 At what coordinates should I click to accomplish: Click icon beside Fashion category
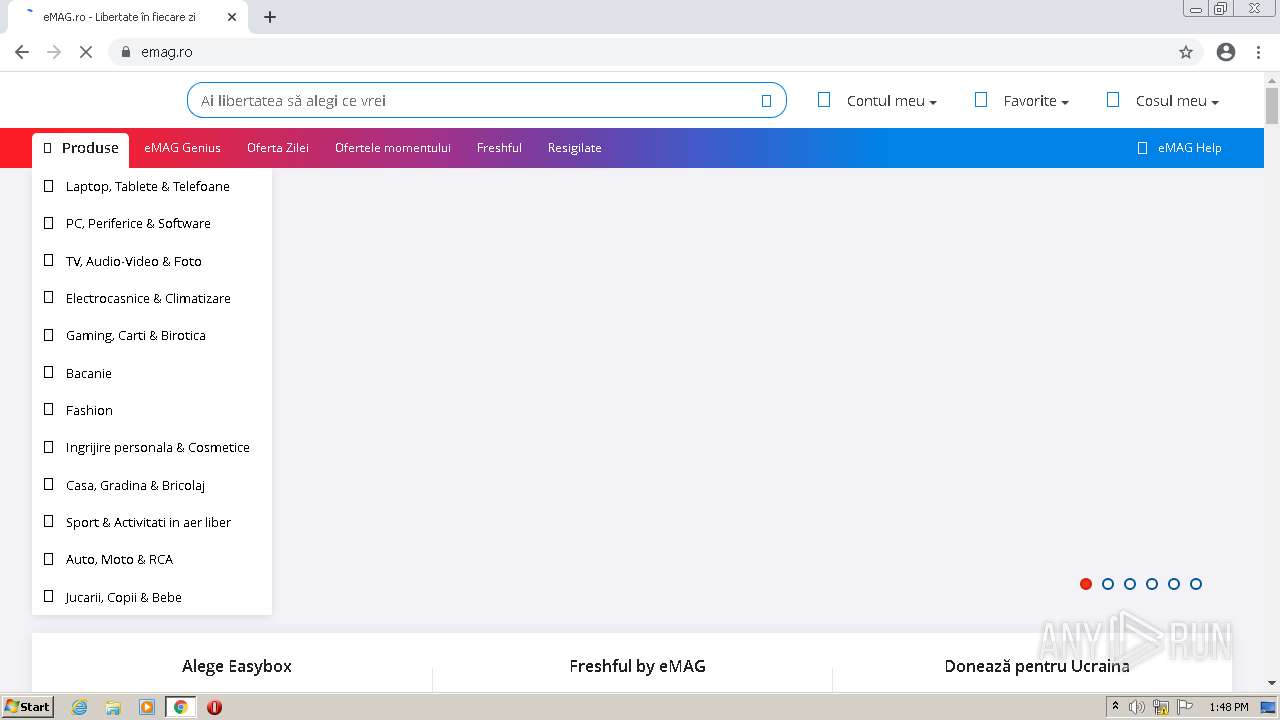[48, 410]
